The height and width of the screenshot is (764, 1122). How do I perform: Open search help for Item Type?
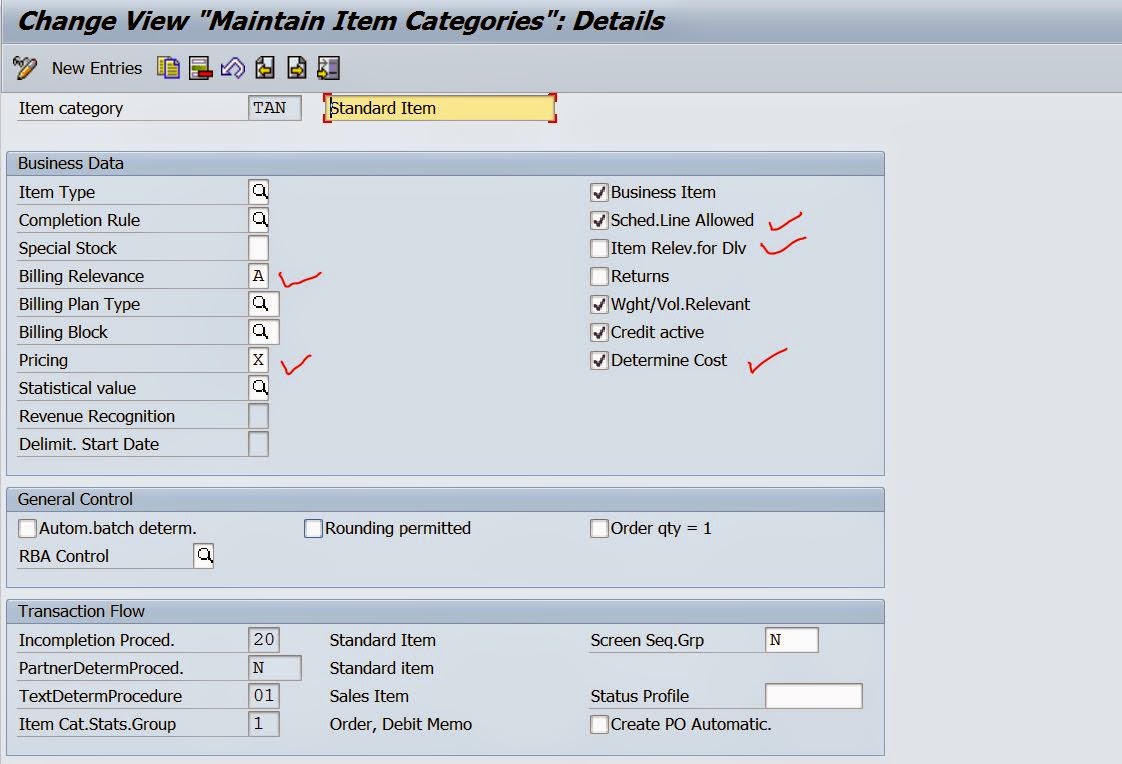[x=259, y=191]
